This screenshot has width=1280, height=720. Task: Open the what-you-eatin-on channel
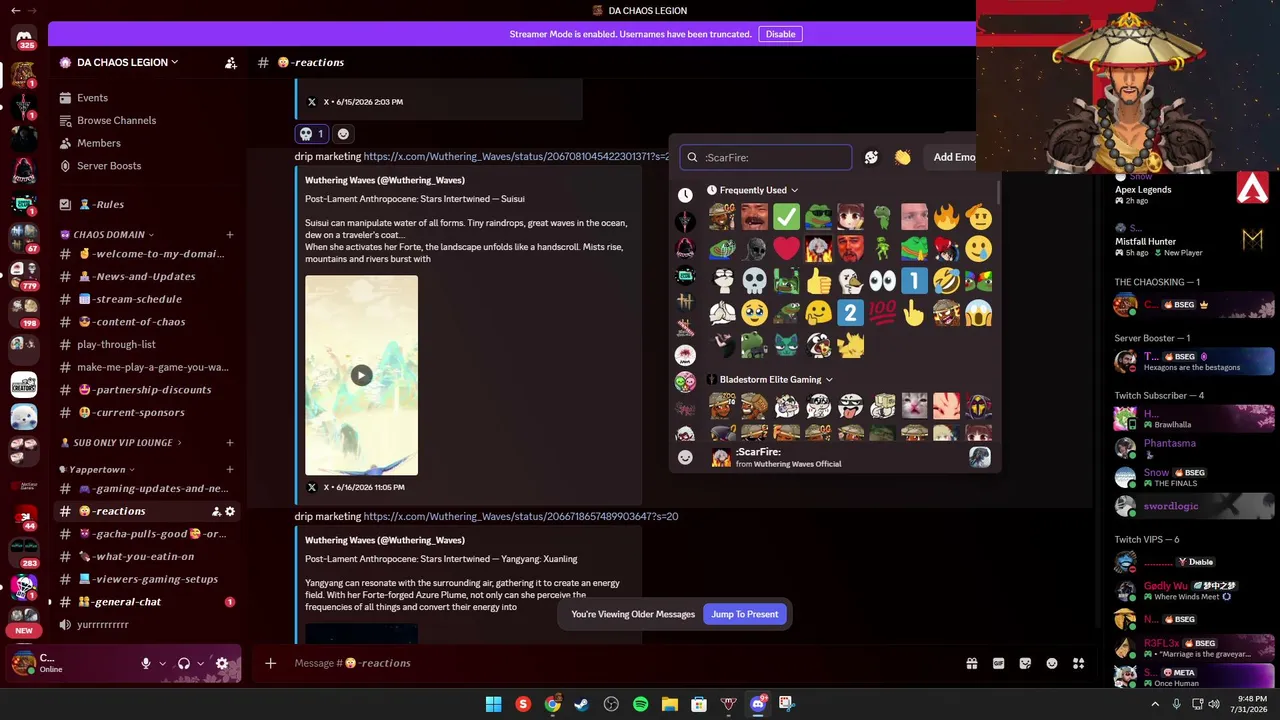(x=148, y=556)
